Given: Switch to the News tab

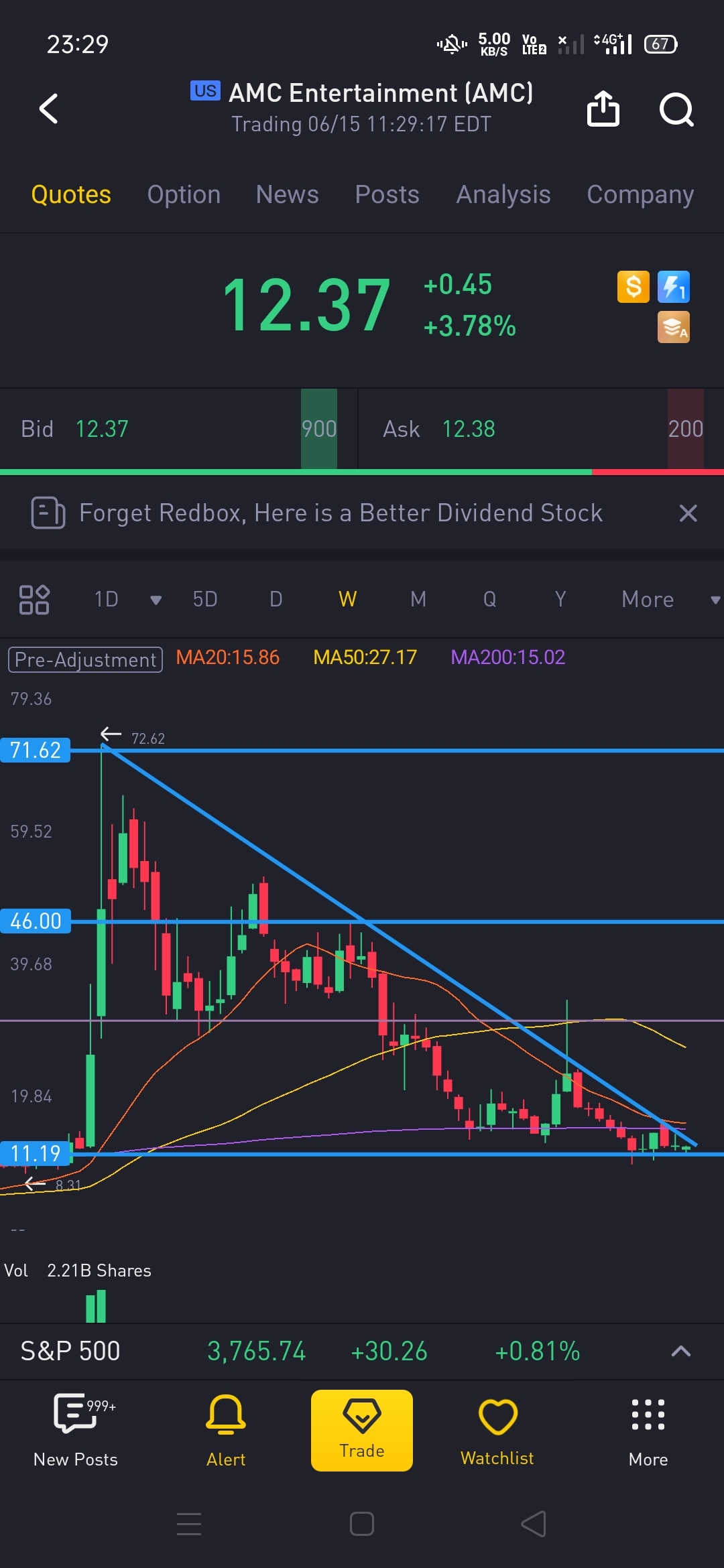Looking at the screenshot, I should click(288, 194).
